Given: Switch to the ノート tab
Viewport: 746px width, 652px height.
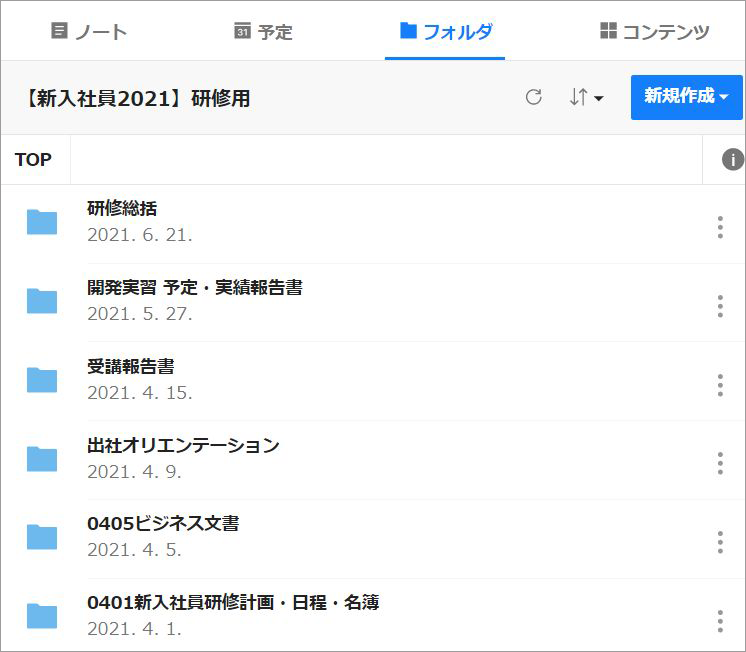Looking at the screenshot, I should (89, 31).
